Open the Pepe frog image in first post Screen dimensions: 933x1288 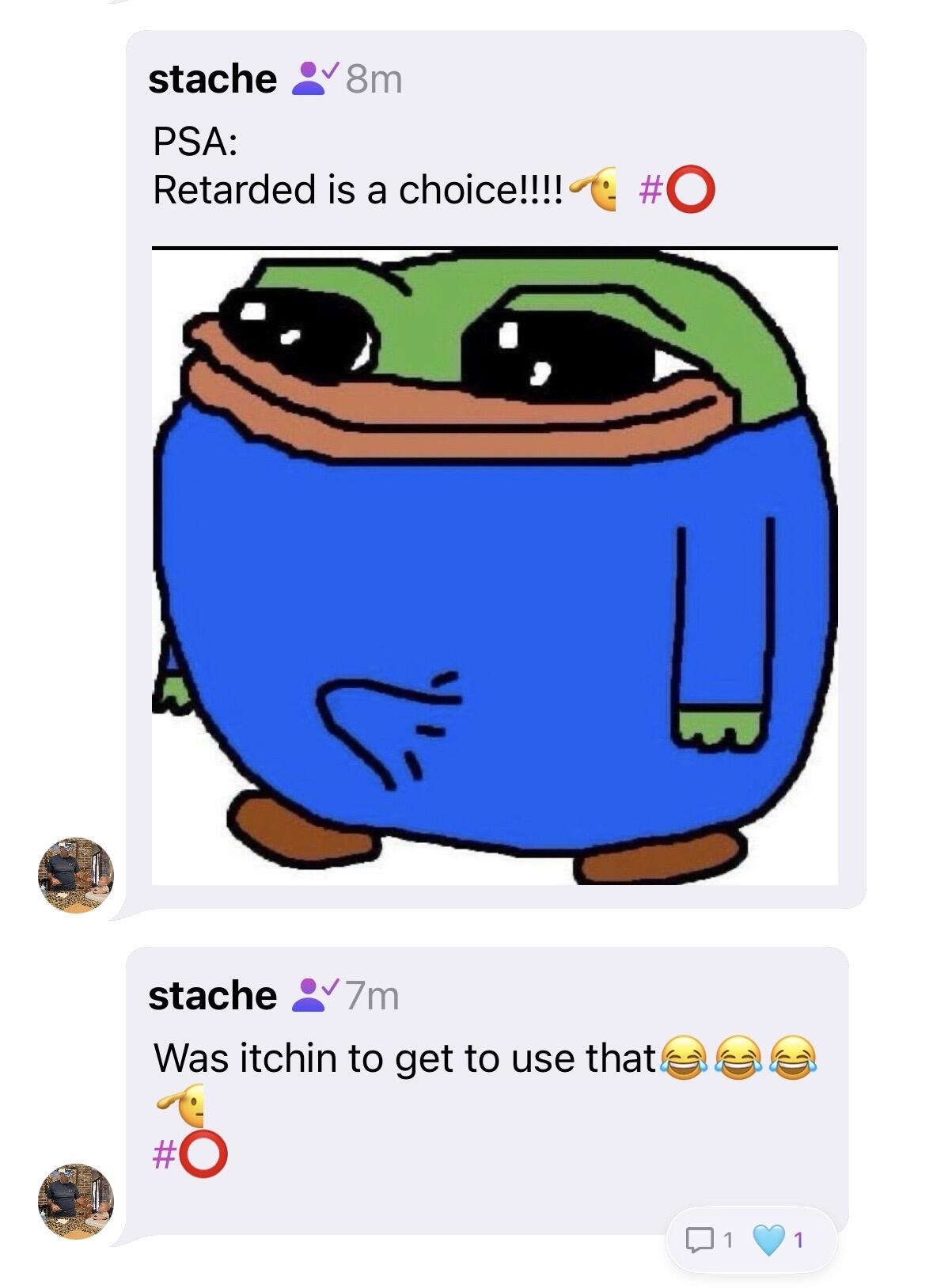coord(495,566)
